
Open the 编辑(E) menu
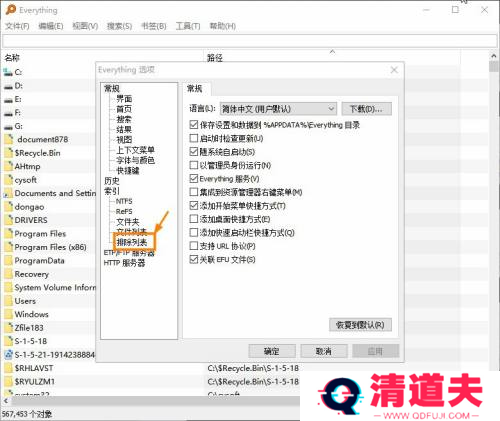(51, 26)
